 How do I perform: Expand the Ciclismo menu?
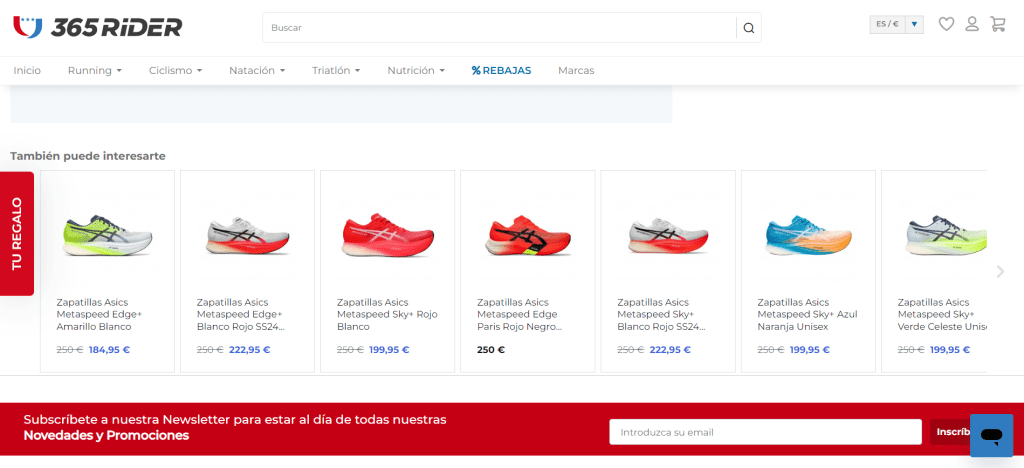[x=175, y=71]
